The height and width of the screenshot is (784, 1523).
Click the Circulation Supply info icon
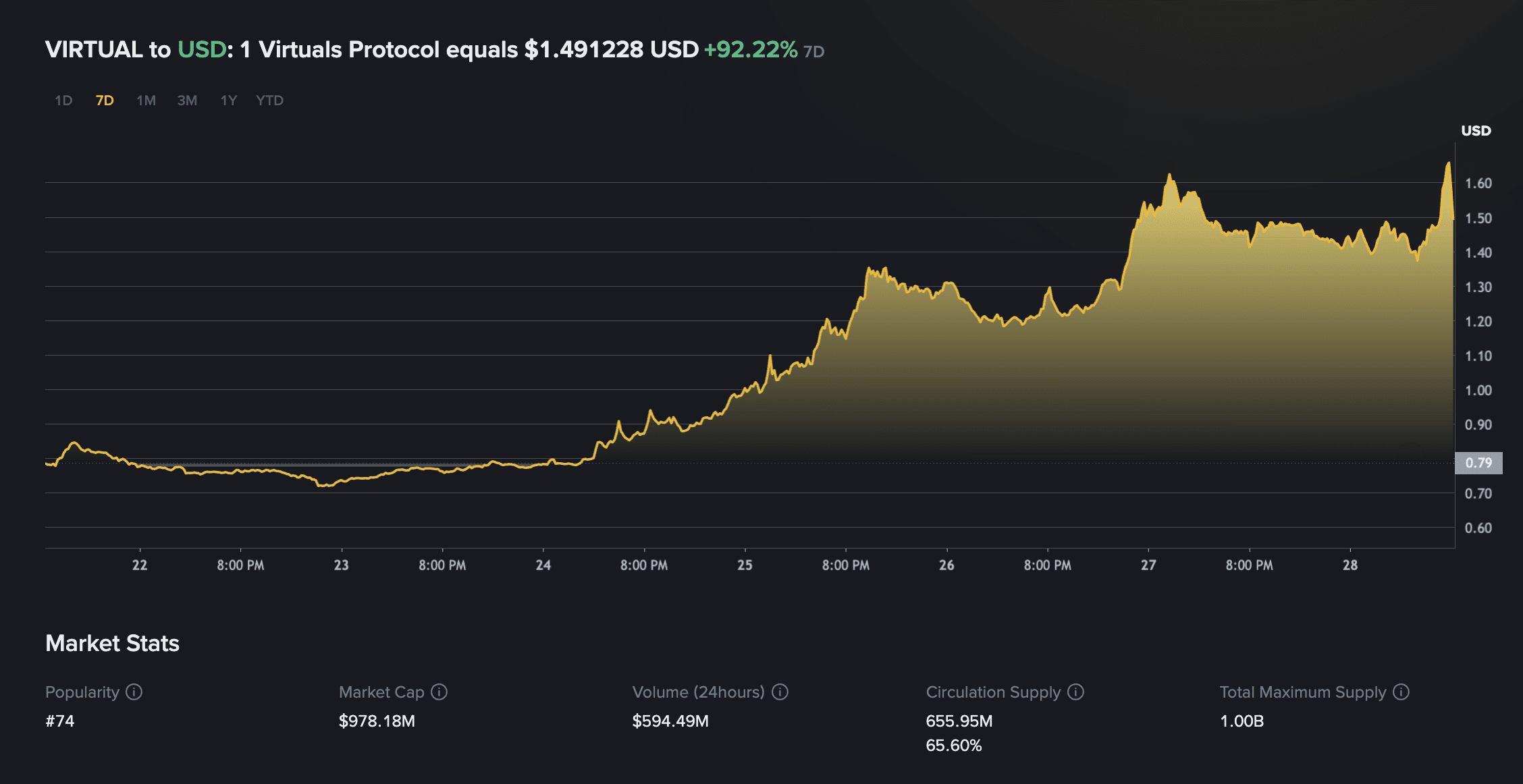pyautogui.click(x=1076, y=692)
